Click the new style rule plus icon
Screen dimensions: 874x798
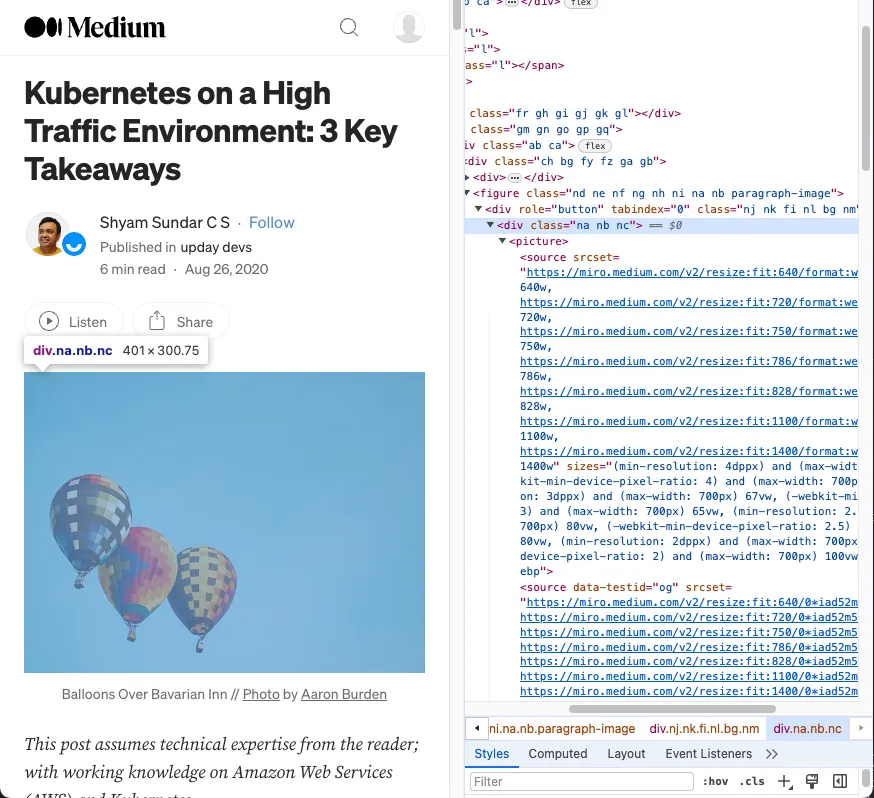coord(785,781)
